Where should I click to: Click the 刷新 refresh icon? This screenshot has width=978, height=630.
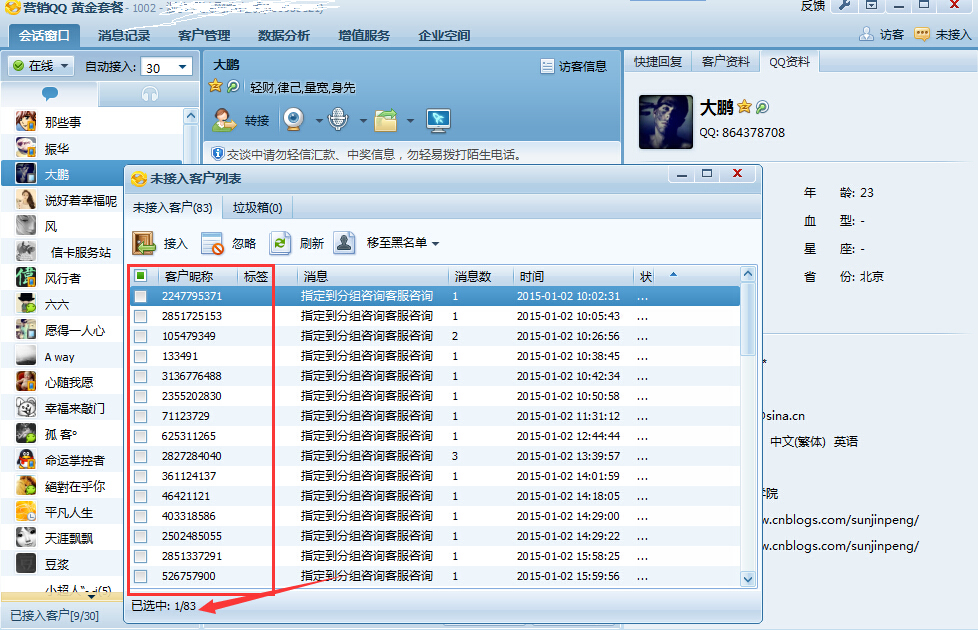[x=281, y=243]
